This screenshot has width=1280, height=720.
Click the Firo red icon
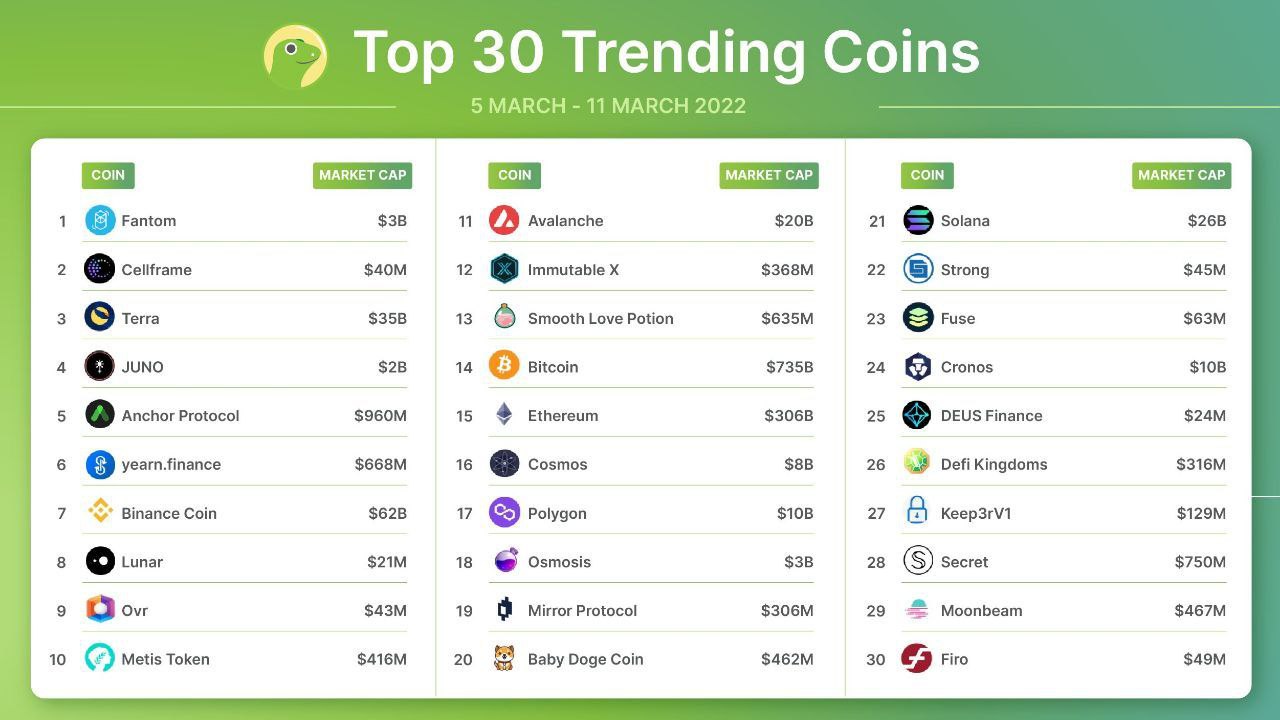(917, 658)
